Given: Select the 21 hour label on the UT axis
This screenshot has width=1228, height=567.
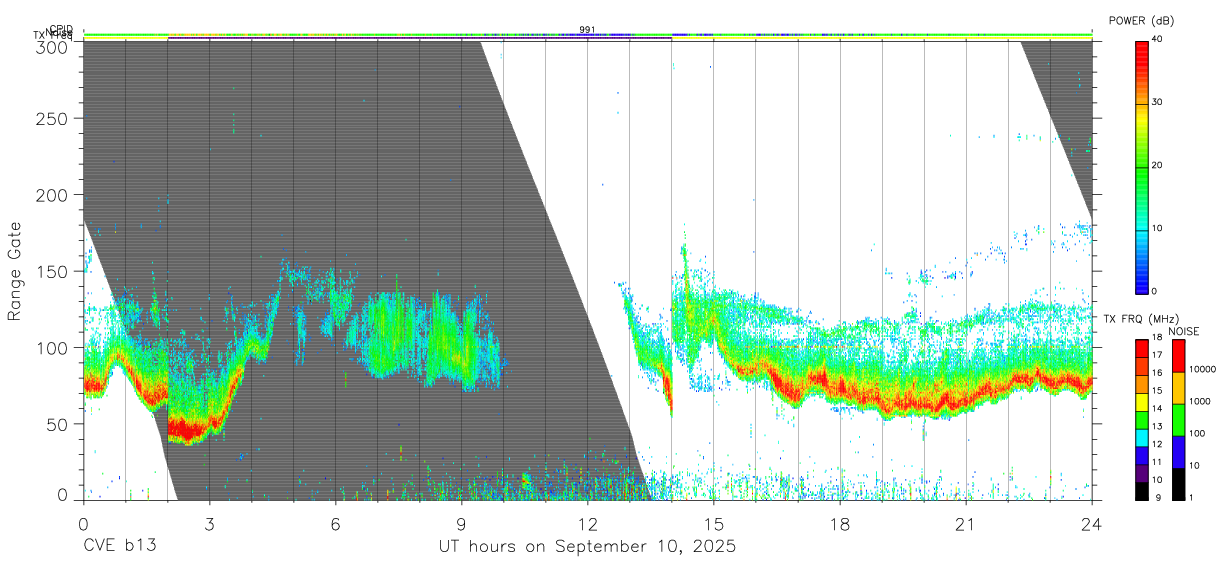Looking at the screenshot, I should tap(966, 524).
